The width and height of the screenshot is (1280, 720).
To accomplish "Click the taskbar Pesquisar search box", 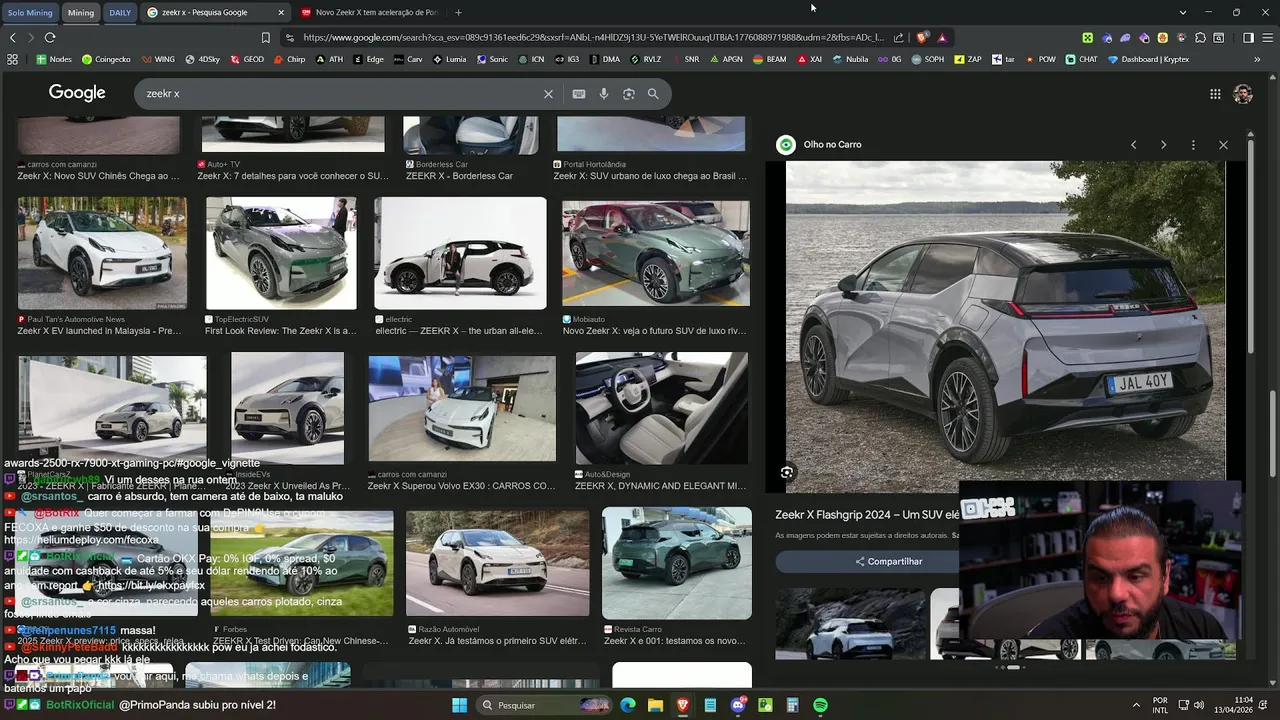I will click(542, 705).
